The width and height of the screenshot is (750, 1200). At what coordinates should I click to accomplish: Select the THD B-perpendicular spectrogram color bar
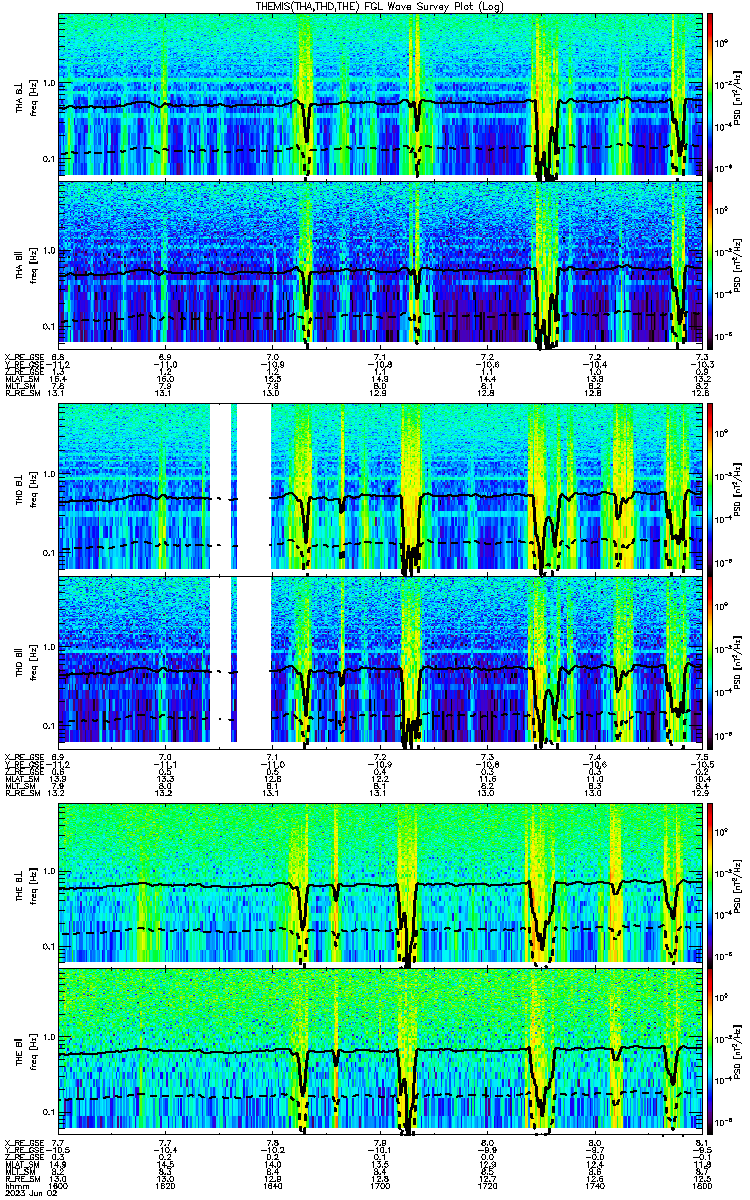[x=710, y=490]
